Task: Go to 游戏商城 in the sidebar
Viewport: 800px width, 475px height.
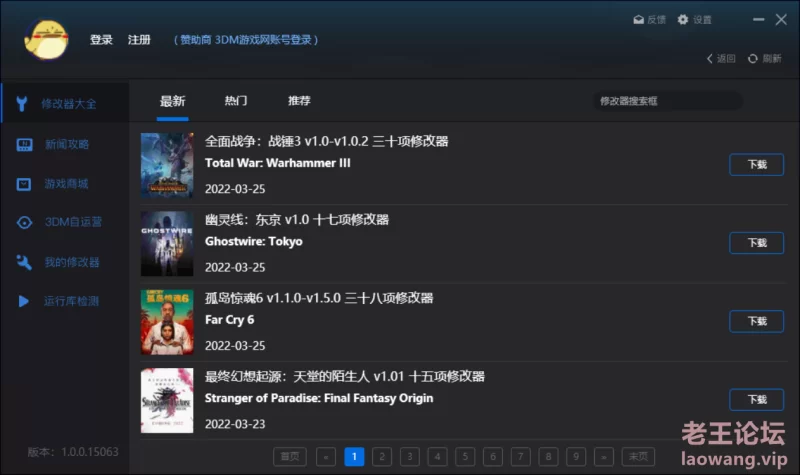Action: [x=66, y=184]
